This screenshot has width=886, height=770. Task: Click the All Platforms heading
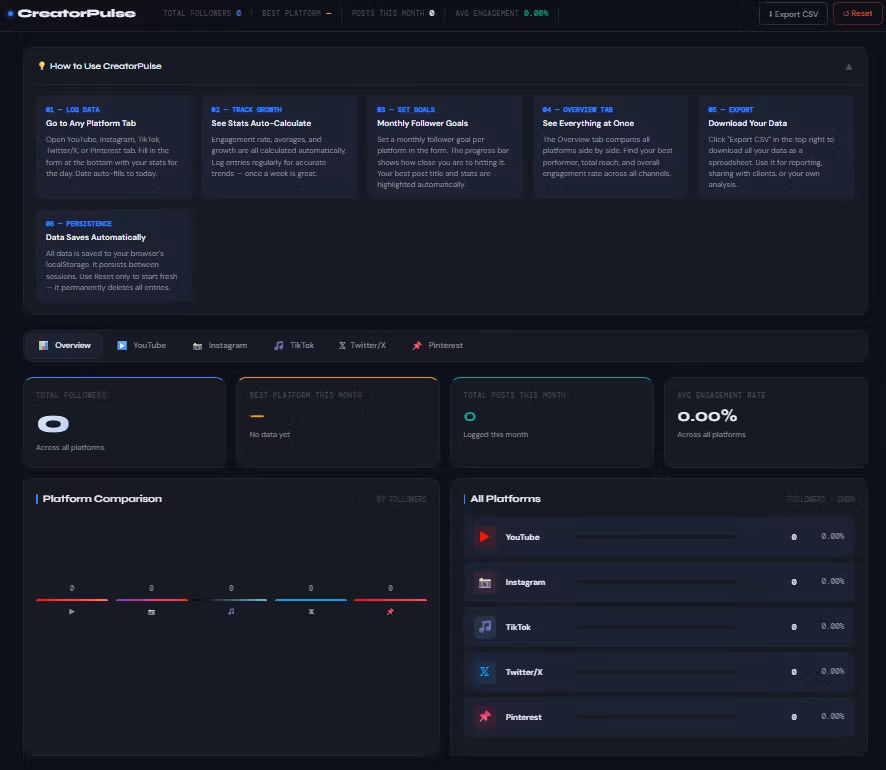505,499
